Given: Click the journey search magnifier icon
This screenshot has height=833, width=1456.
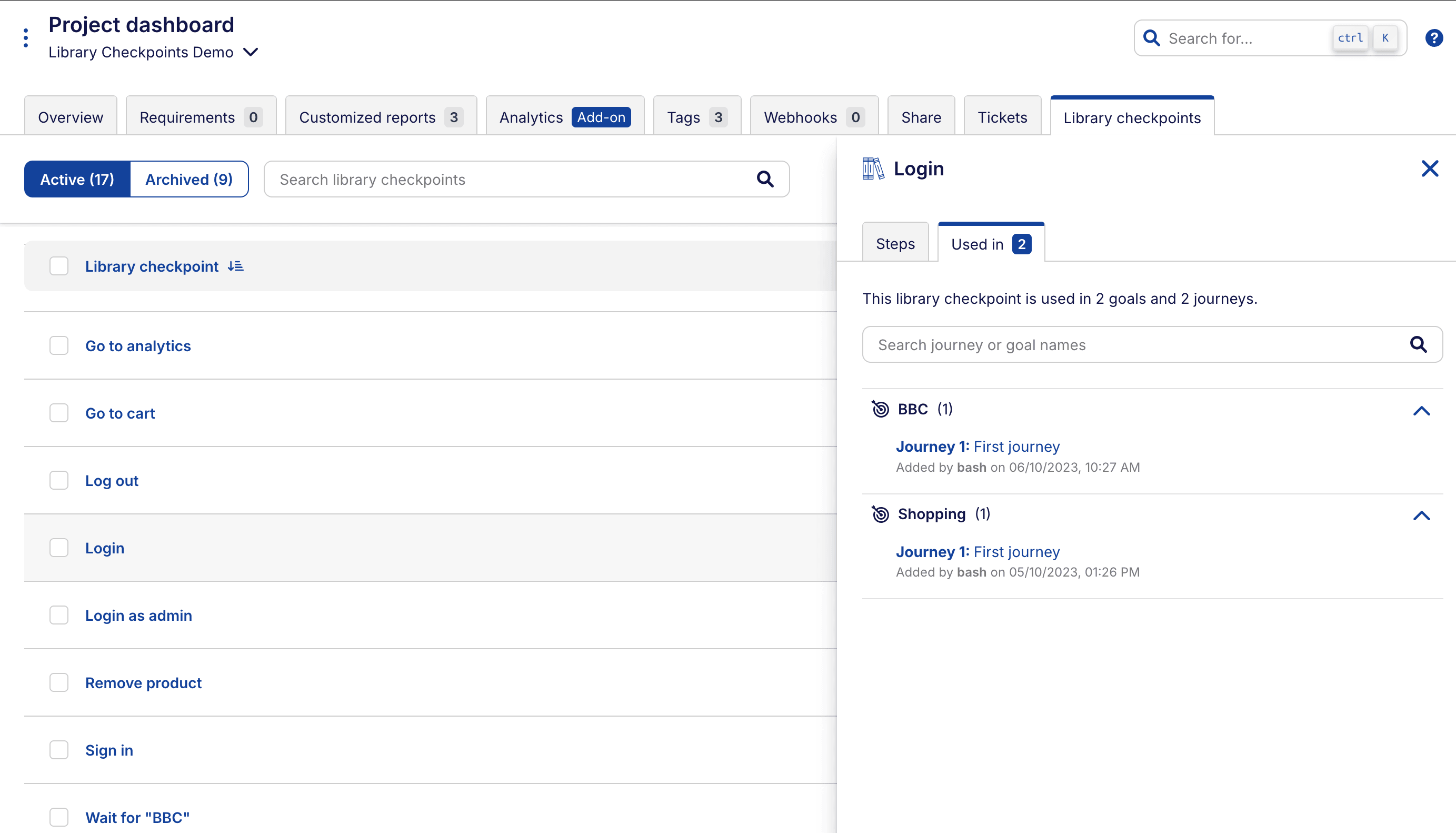Looking at the screenshot, I should tap(1418, 344).
